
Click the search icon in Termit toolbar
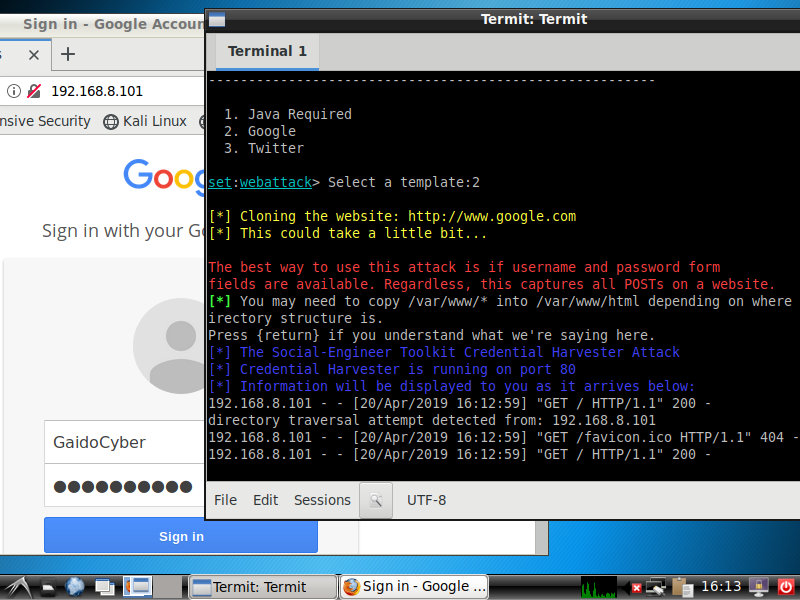pos(376,500)
